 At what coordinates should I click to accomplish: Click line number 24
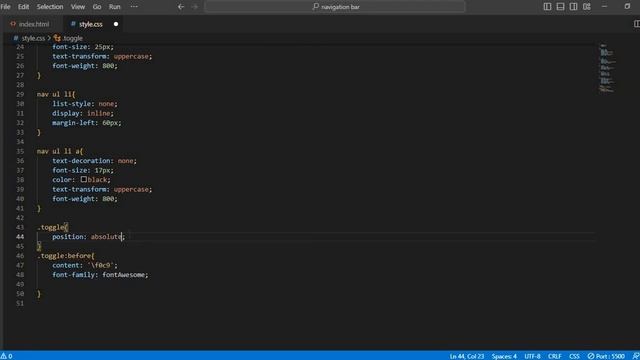click(20, 47)
